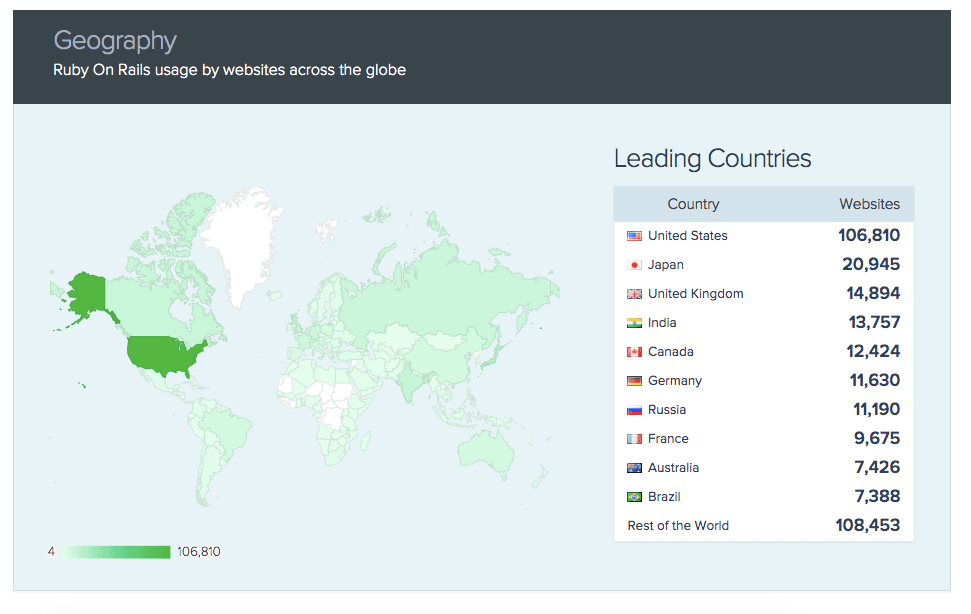This screenshot has width=971, height=614.
Task: Click the Canada flag icon
Action: [634, 352]
